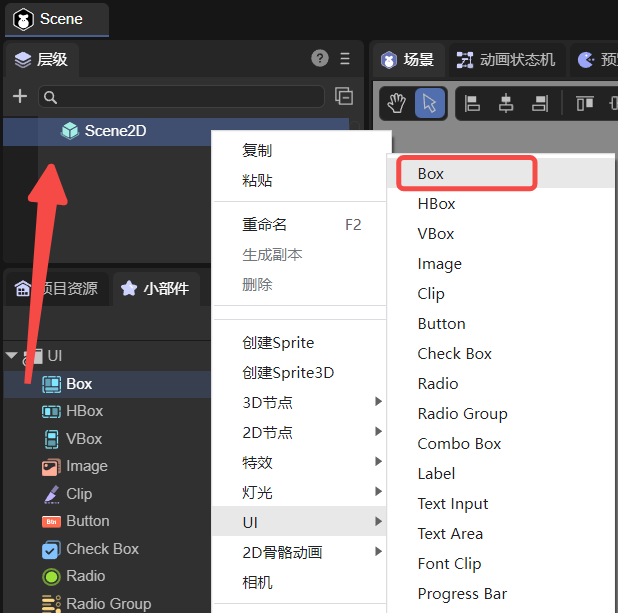
Task: Switch to the 动画状态机 tab
Action: click(506, 60)
